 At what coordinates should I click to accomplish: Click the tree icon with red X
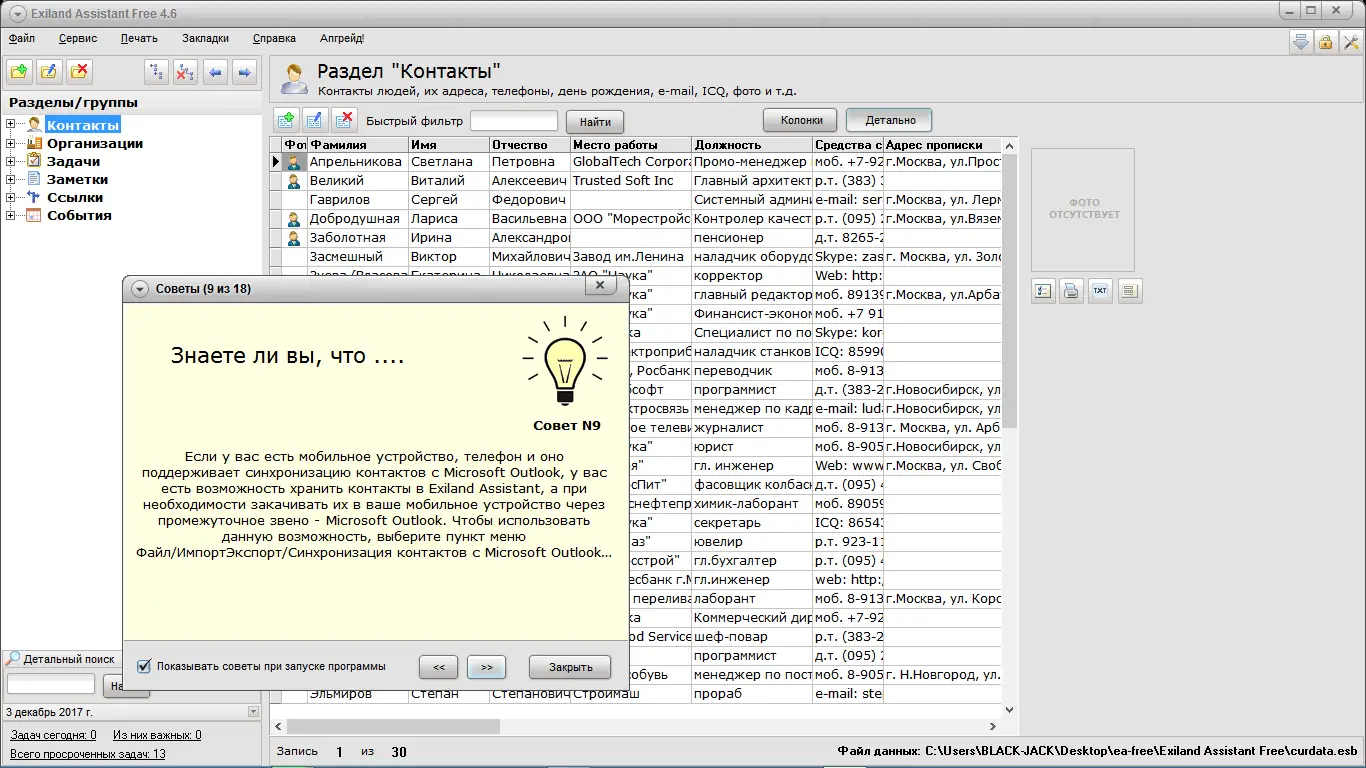pos(186,71)
